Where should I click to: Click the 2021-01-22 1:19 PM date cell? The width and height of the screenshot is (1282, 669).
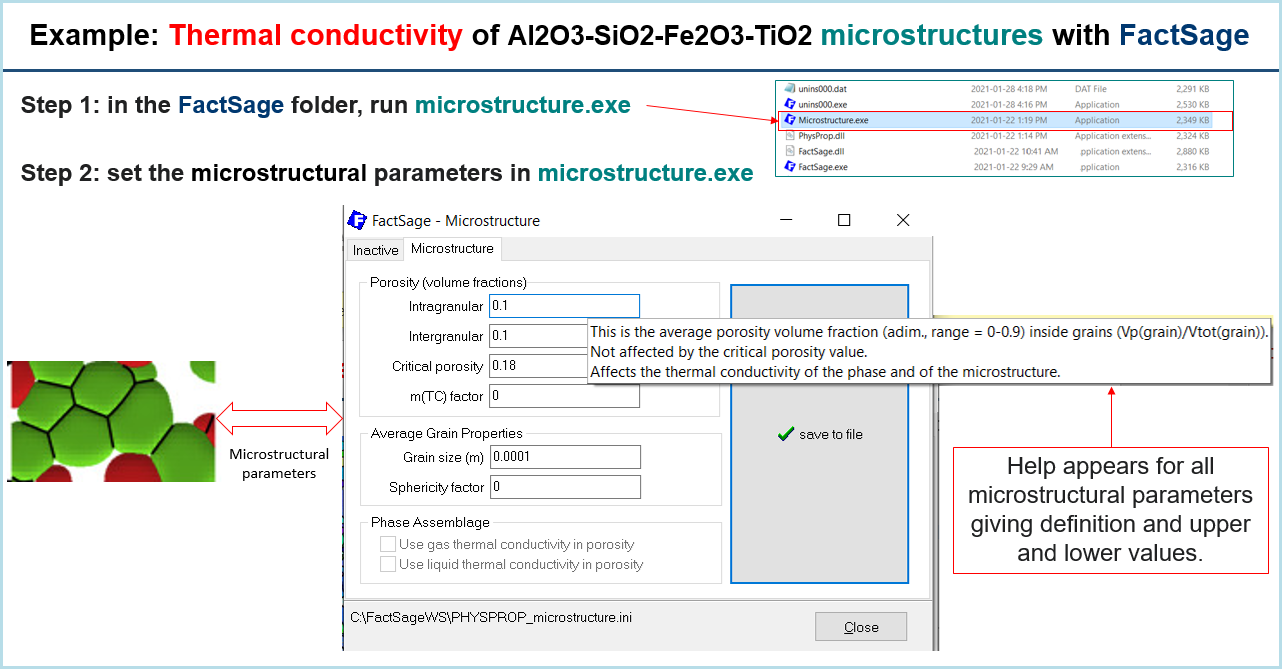(1009, 120)
